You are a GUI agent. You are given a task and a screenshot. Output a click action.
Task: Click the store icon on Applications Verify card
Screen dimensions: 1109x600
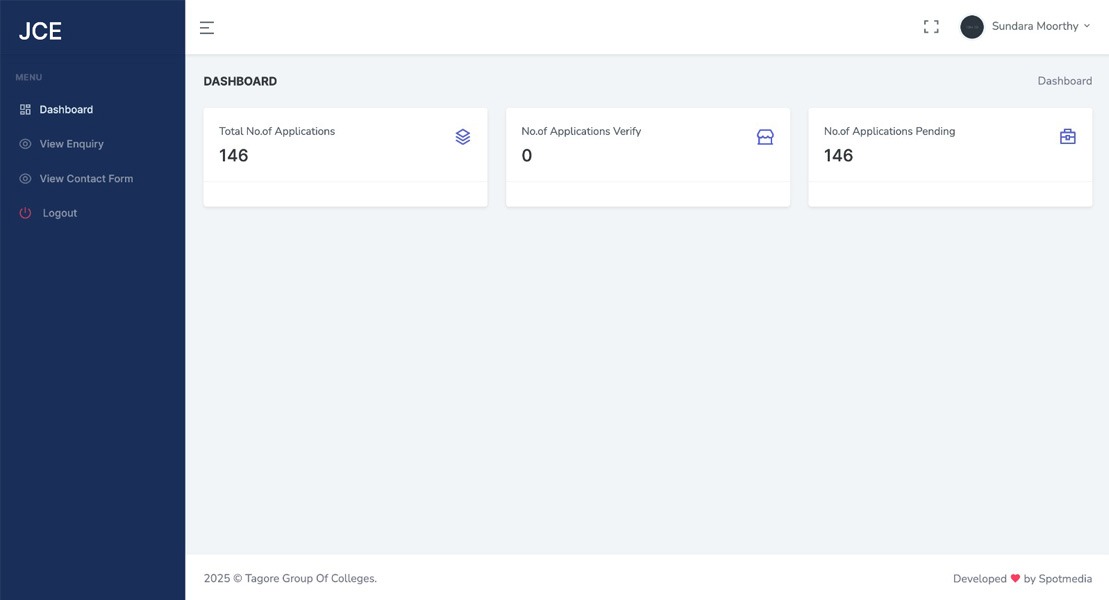tap(765, 137)
